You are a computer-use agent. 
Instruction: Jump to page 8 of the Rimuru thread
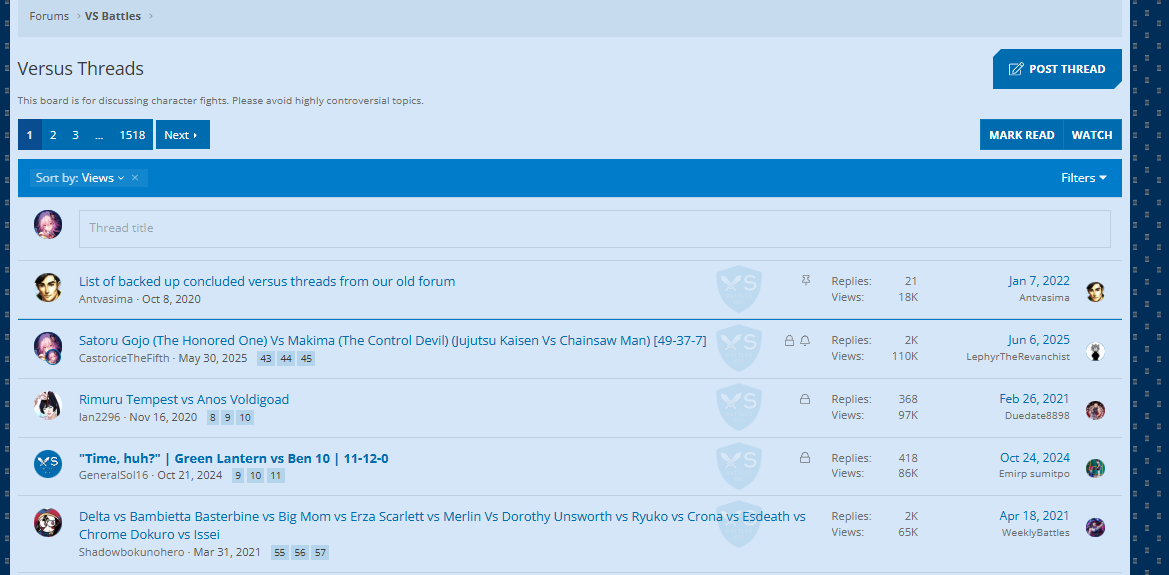213,418
